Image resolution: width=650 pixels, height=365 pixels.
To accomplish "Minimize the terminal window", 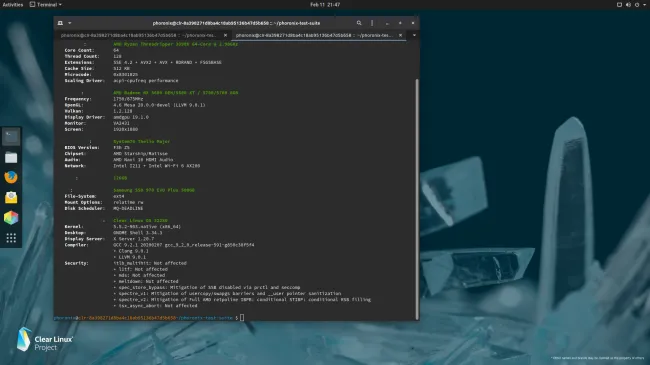I will point(387,23).
